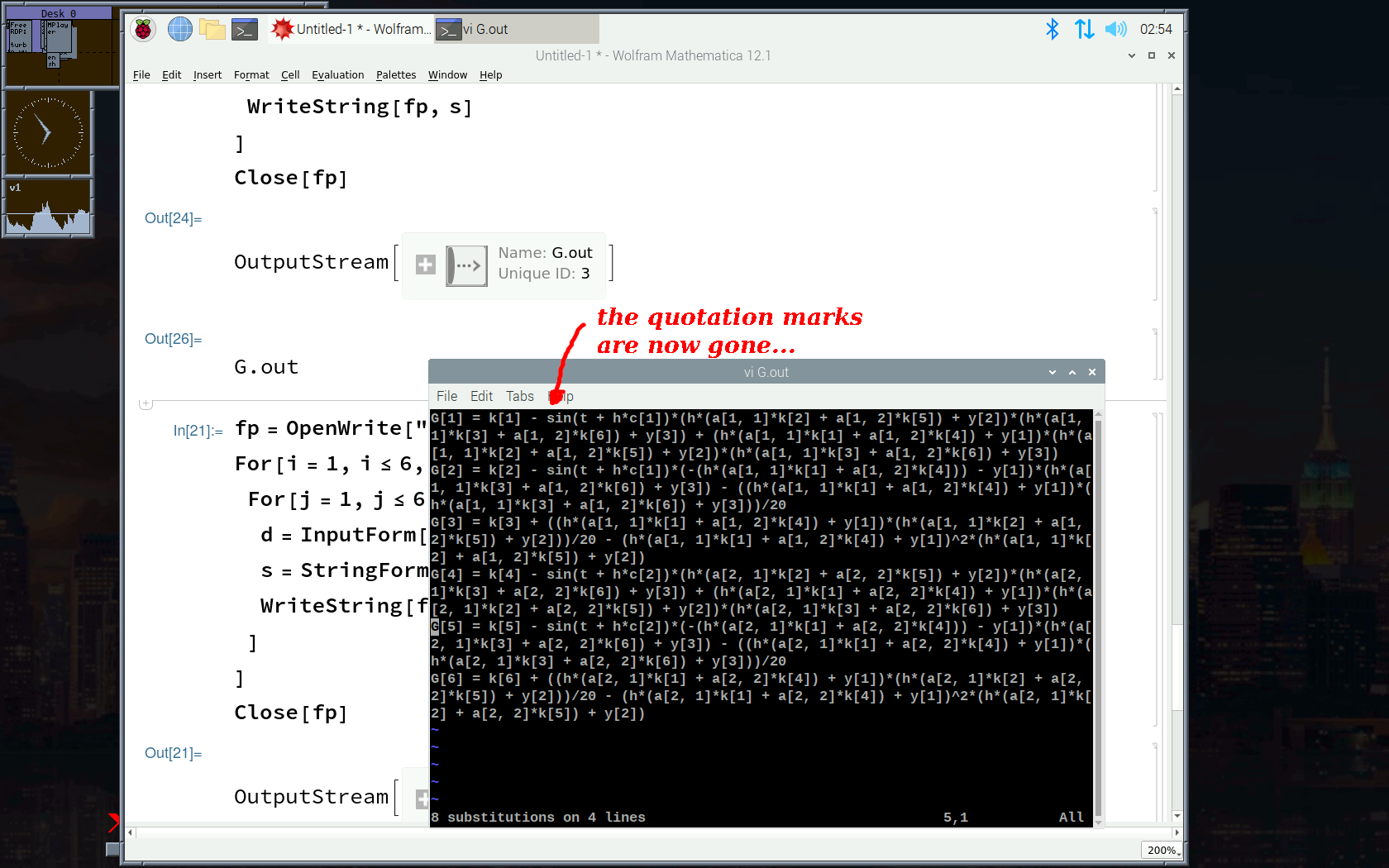Expand the G.out OutputStream details
Screen dimensions: 1389x868
pyautogui.click(x=425, y=265)
